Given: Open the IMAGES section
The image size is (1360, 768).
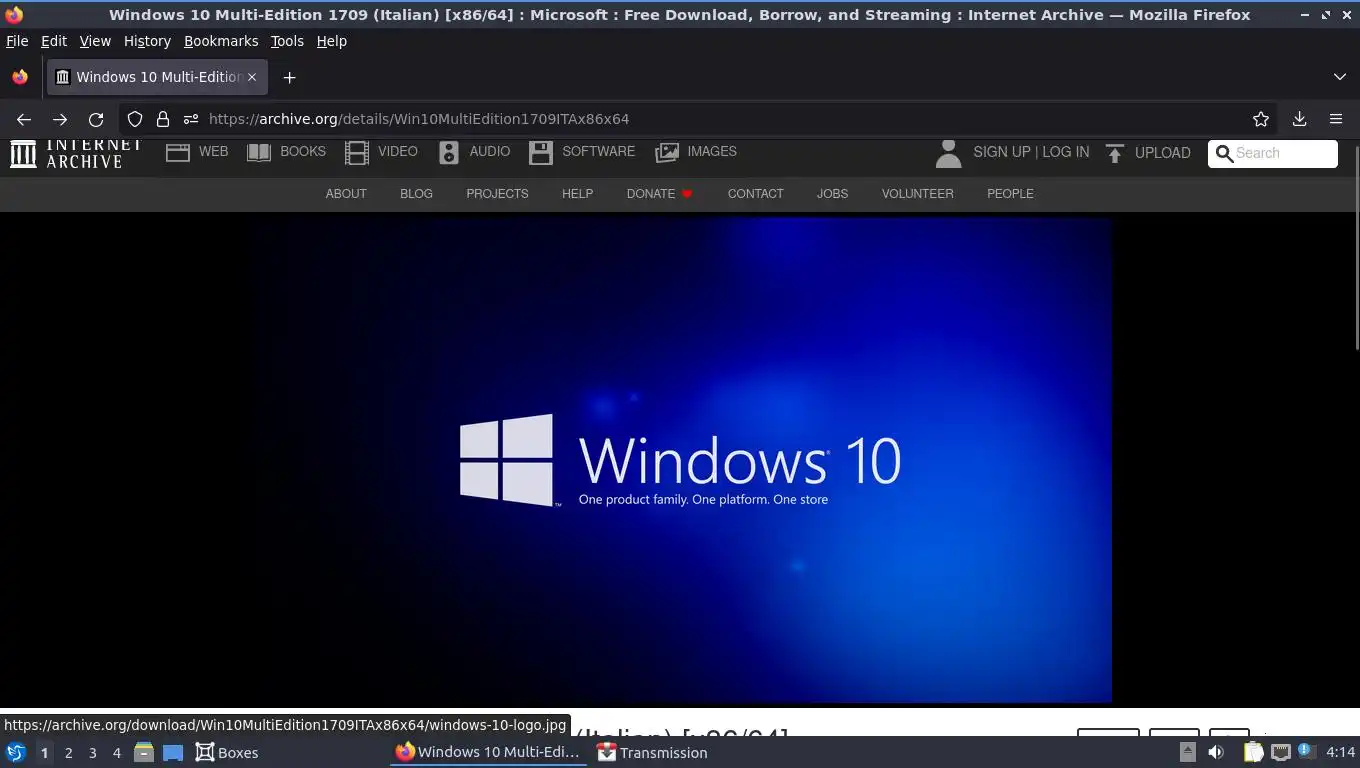Looking at the screenshot, I should click(x=696, y=152).
